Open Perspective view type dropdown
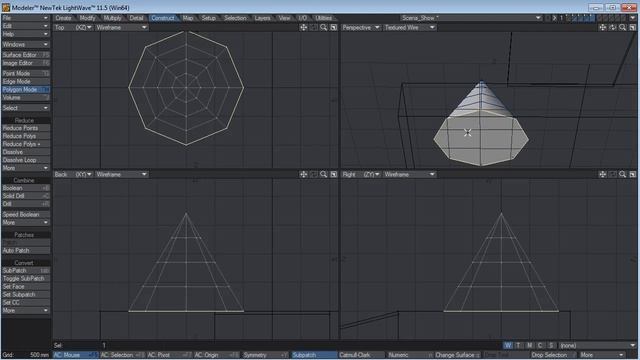The width and height of the screenshot is (640, 360). (361, 27)
